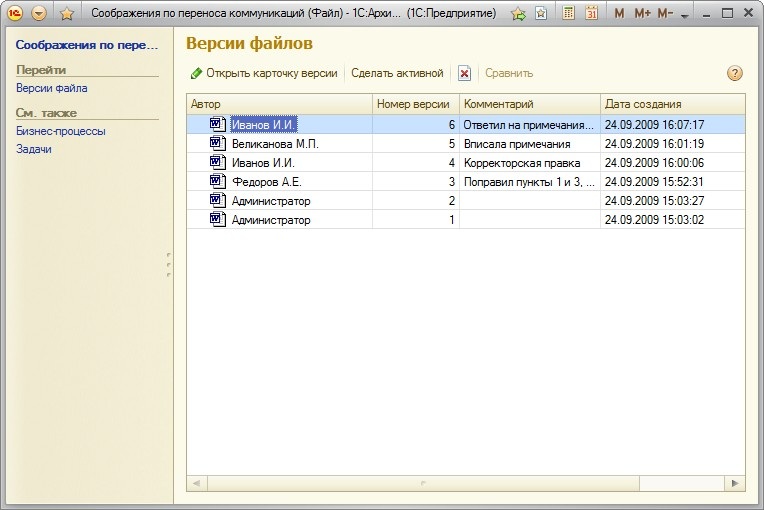This screenshot has height=510, width=764.
Task: Expand the title bar tools dropdown arrow
Action: click(684, 16)
